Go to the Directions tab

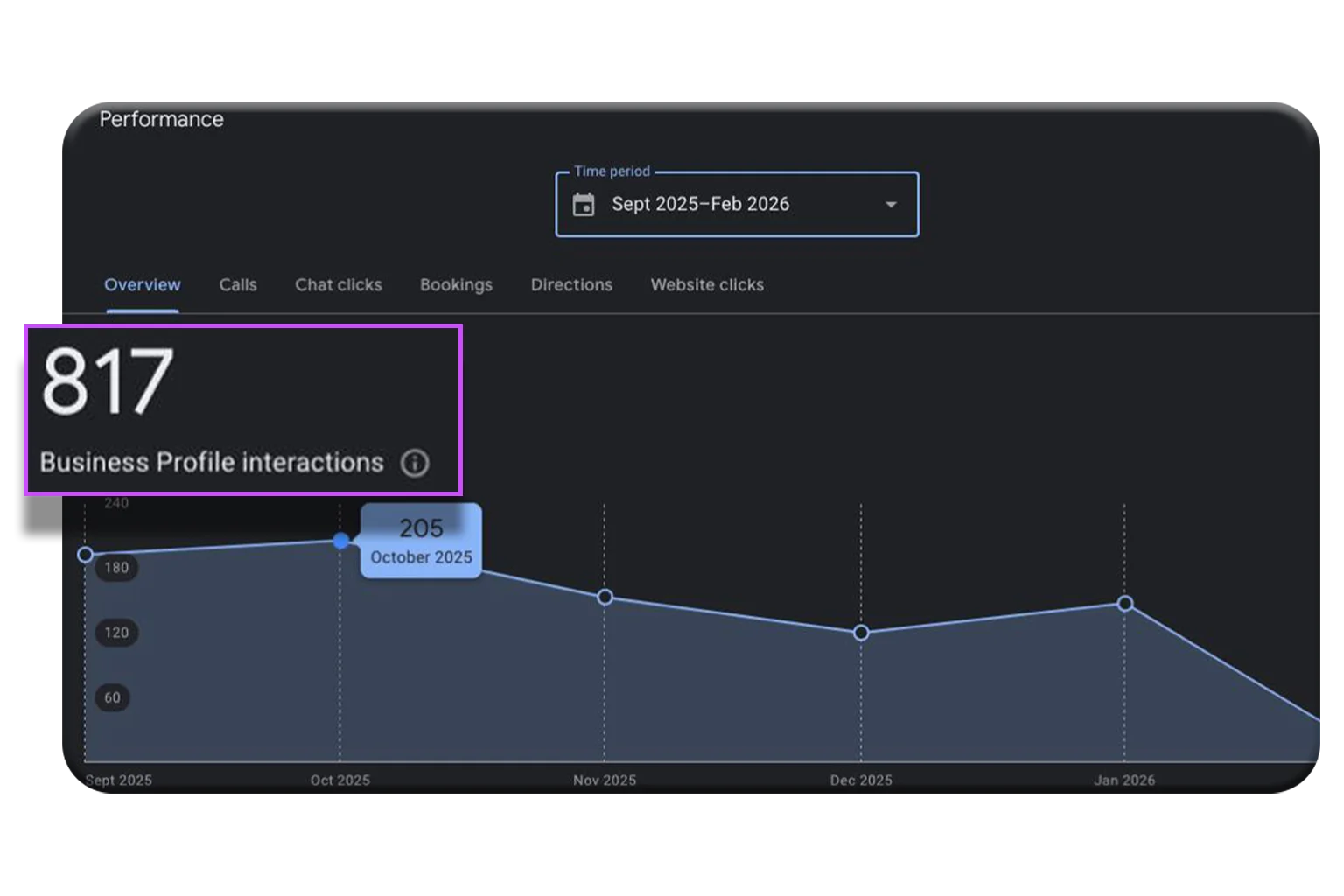click(x=571, y=285)
